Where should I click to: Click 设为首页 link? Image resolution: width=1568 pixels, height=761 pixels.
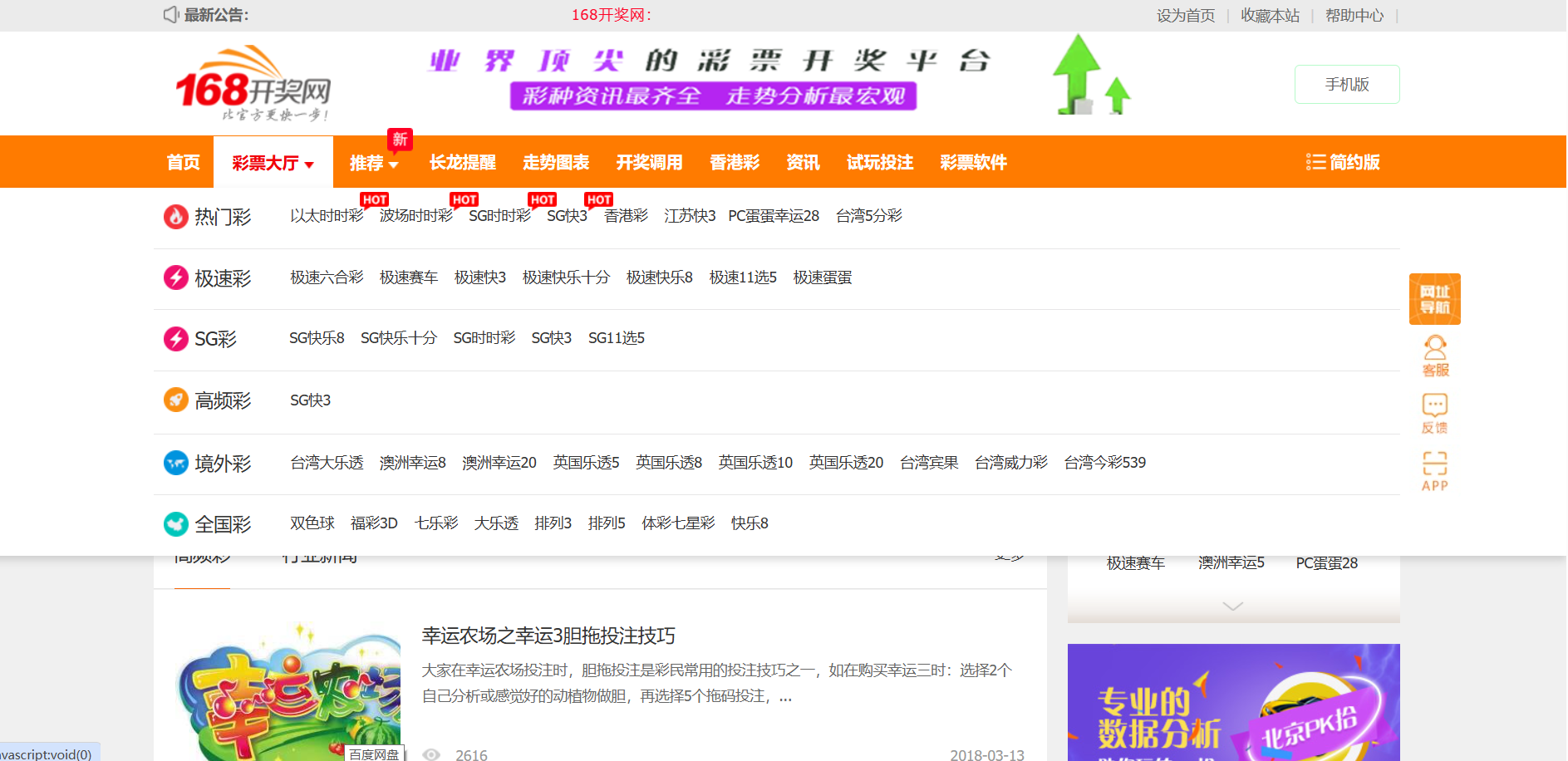tap(1186, 16)
